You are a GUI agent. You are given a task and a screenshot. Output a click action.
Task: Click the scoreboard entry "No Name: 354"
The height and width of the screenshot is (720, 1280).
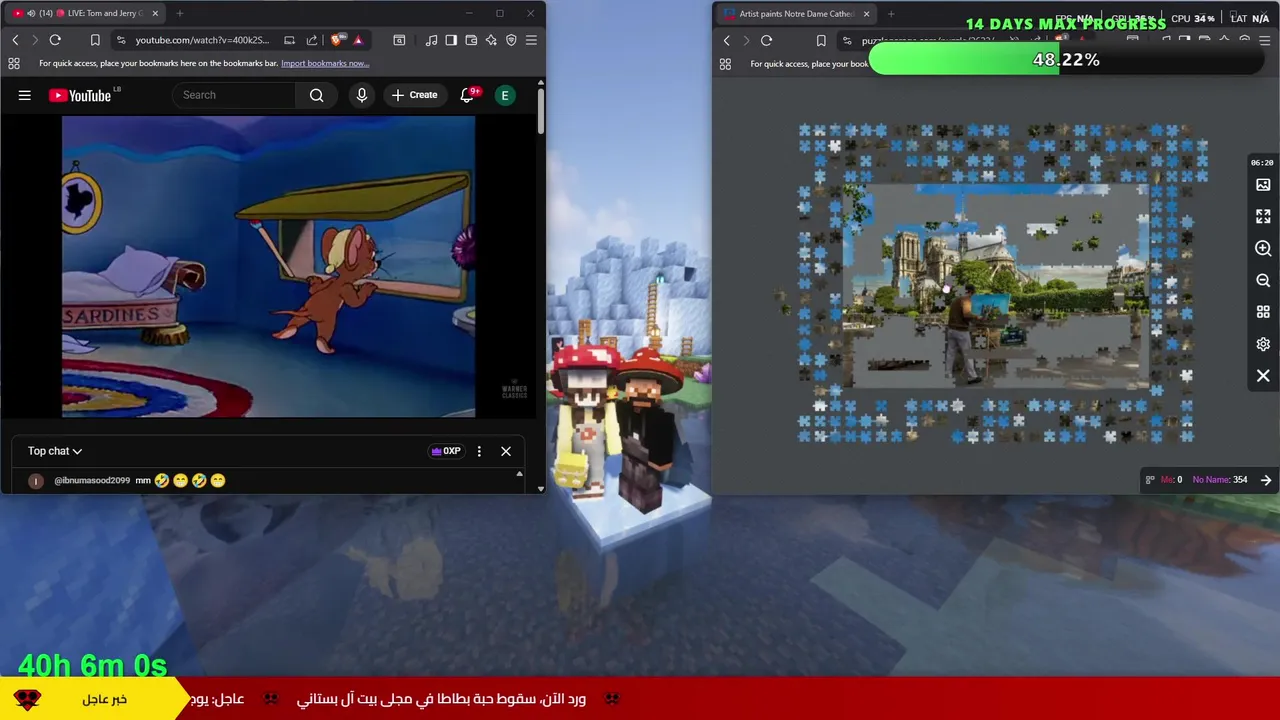click(1220, 480)
